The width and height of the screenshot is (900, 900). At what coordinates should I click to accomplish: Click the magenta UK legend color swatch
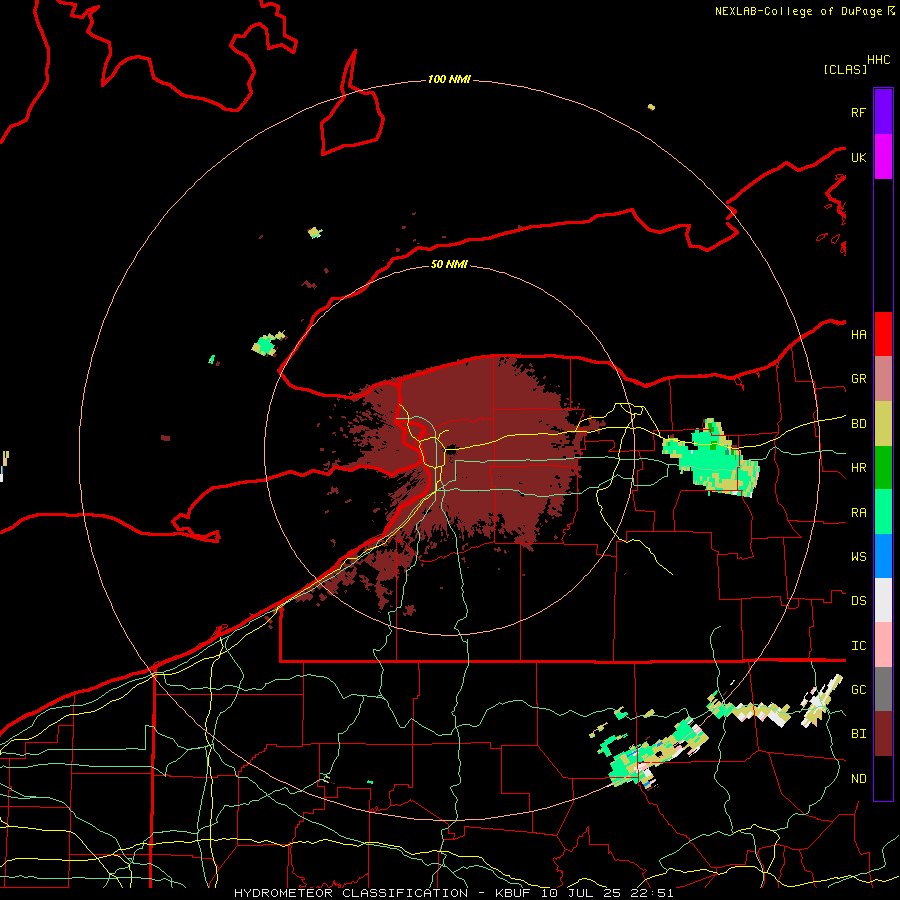[883, 157]
